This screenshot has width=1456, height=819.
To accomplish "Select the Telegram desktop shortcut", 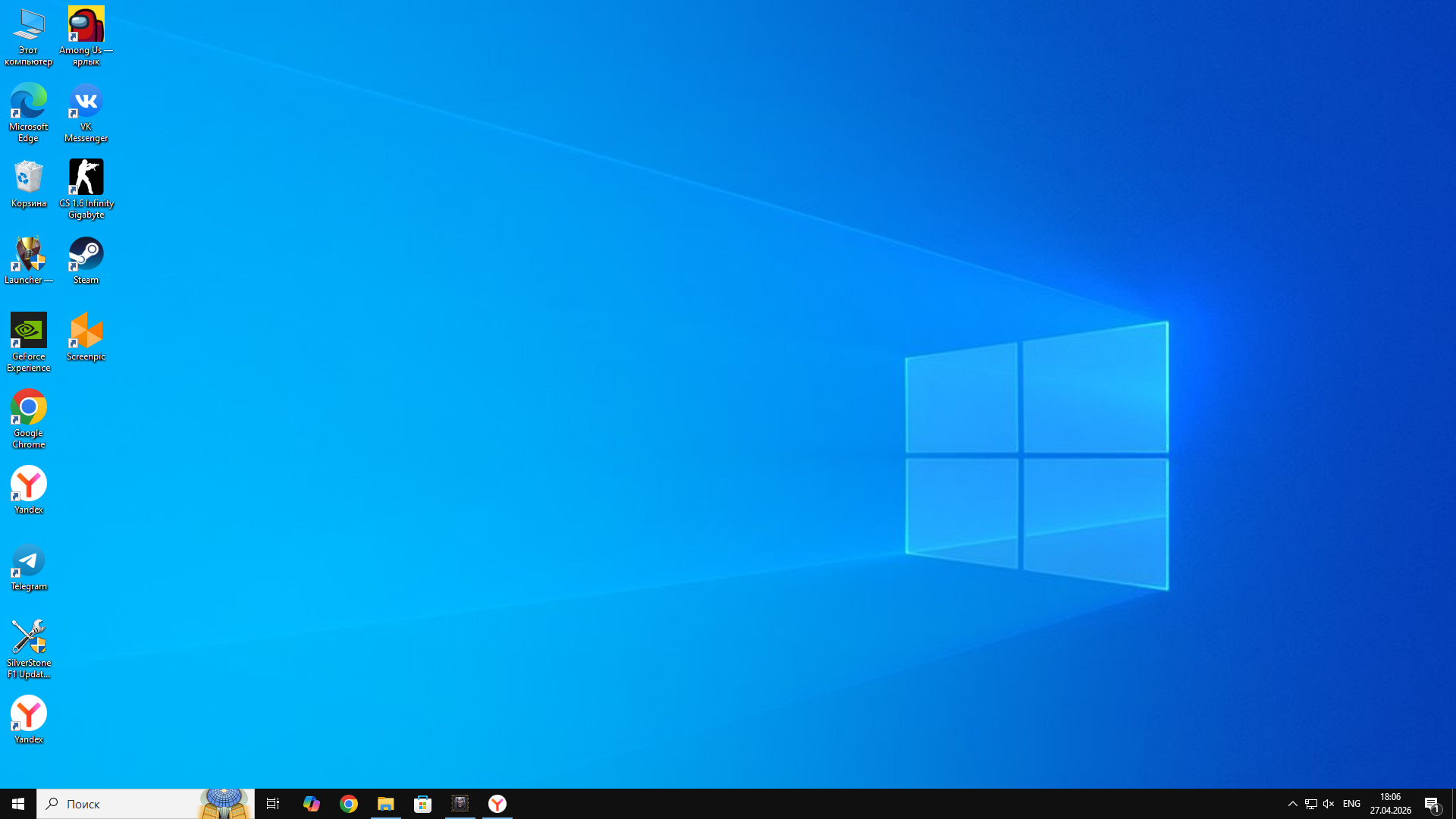I will tap(28, 561).
